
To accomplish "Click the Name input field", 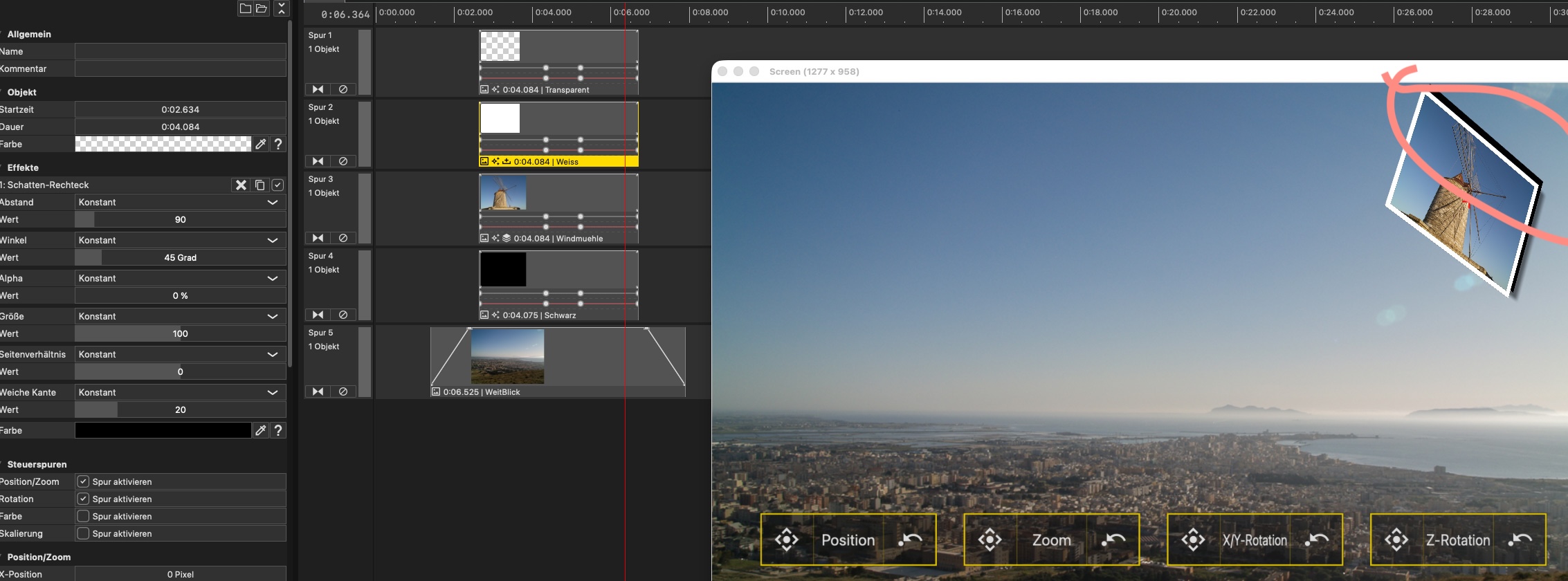I will (180, 51).
